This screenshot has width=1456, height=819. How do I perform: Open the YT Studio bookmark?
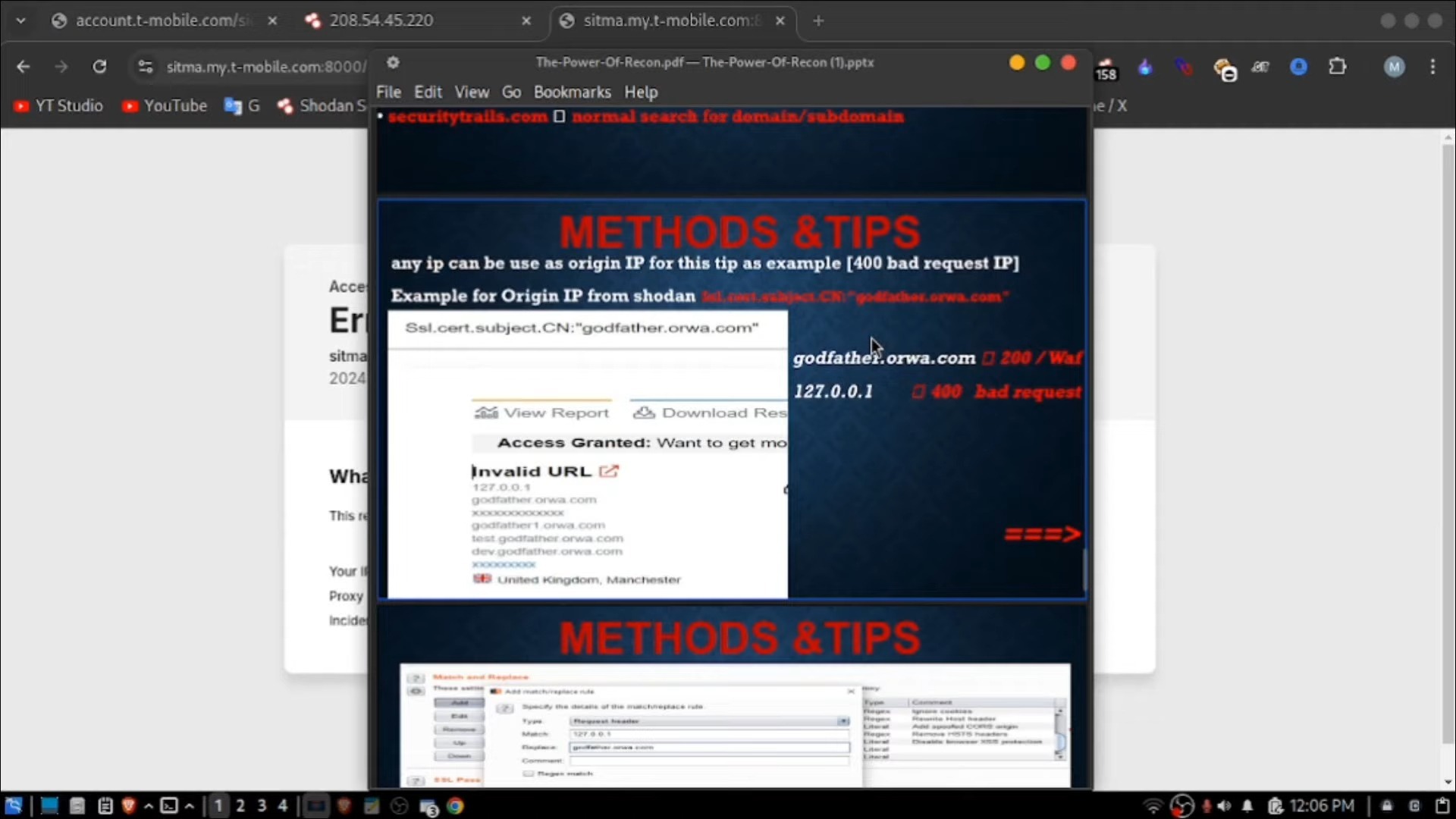coord(58,105)
